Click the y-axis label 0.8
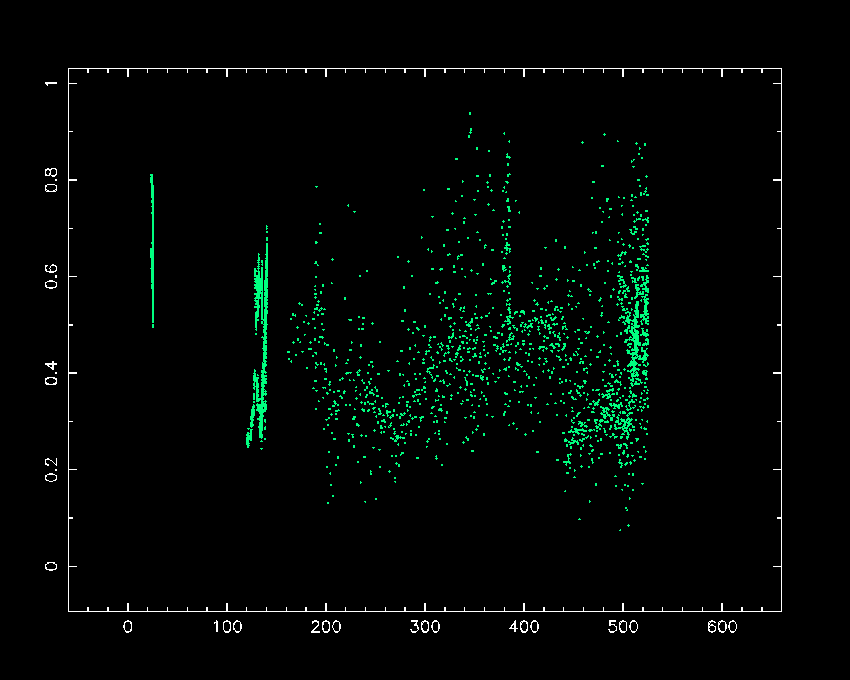This screenshot has width=850, height=680. coord(51,180)
